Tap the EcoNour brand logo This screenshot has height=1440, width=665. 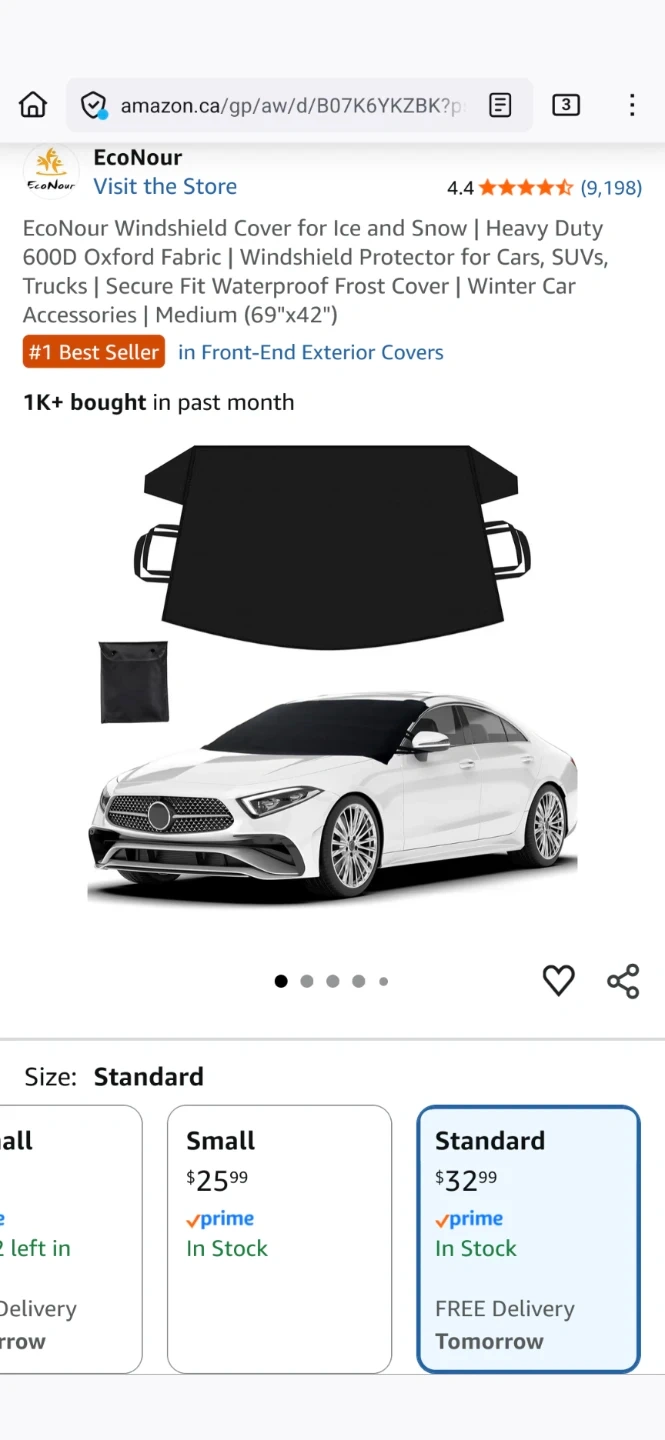pos(50,172)
